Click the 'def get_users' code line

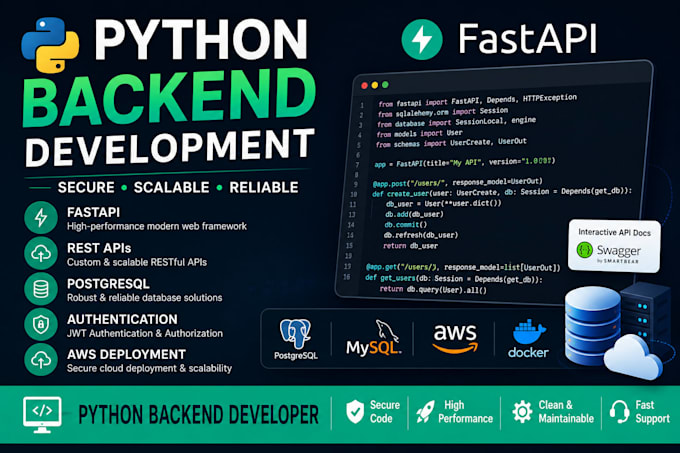tap(454, 279)
